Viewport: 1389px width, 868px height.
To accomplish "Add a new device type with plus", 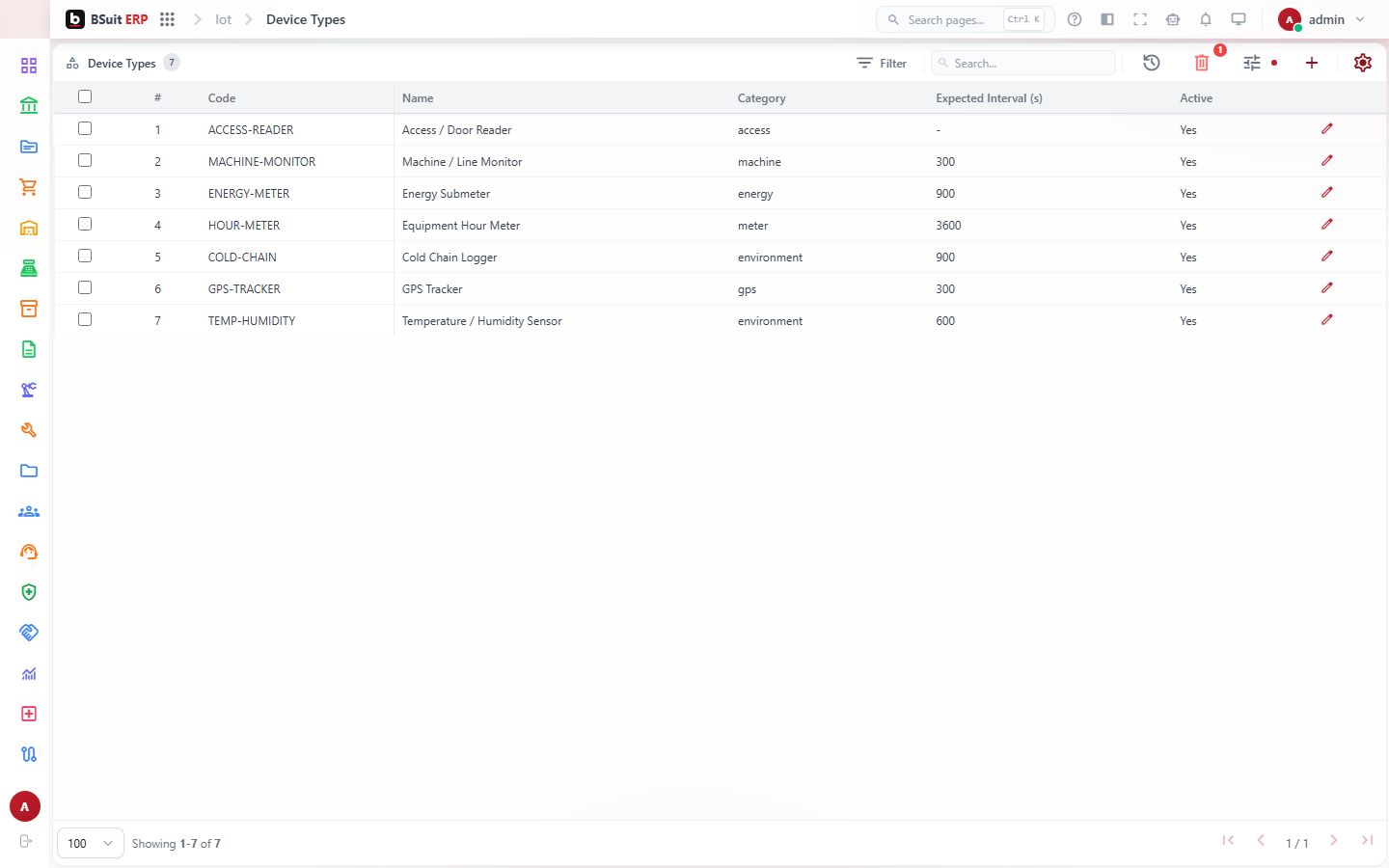I will (x=1312, y=63).
